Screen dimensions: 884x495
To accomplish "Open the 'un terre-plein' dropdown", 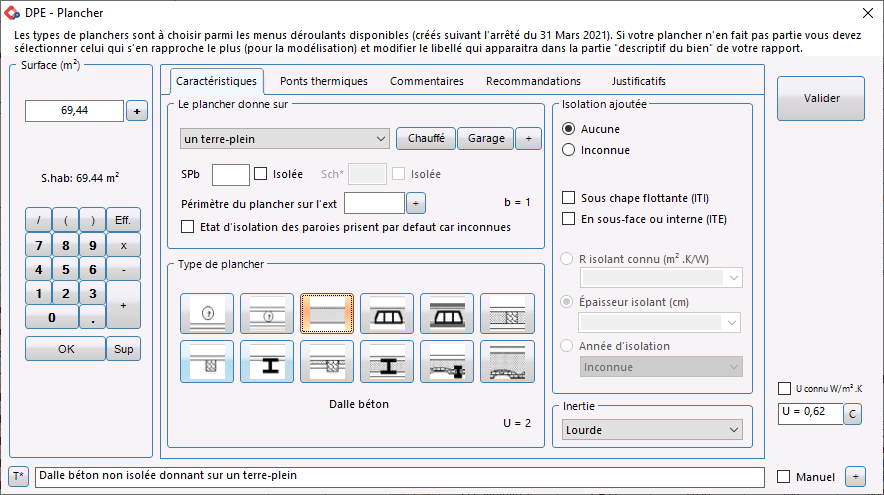I will (285, 138).
